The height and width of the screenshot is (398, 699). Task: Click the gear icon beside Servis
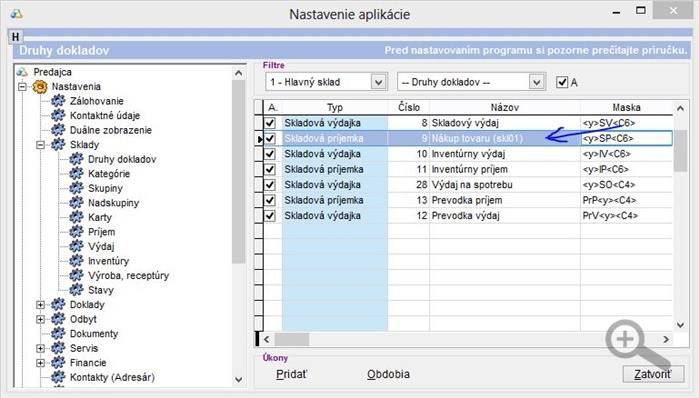pyautogui.click(x=58, y=348)
